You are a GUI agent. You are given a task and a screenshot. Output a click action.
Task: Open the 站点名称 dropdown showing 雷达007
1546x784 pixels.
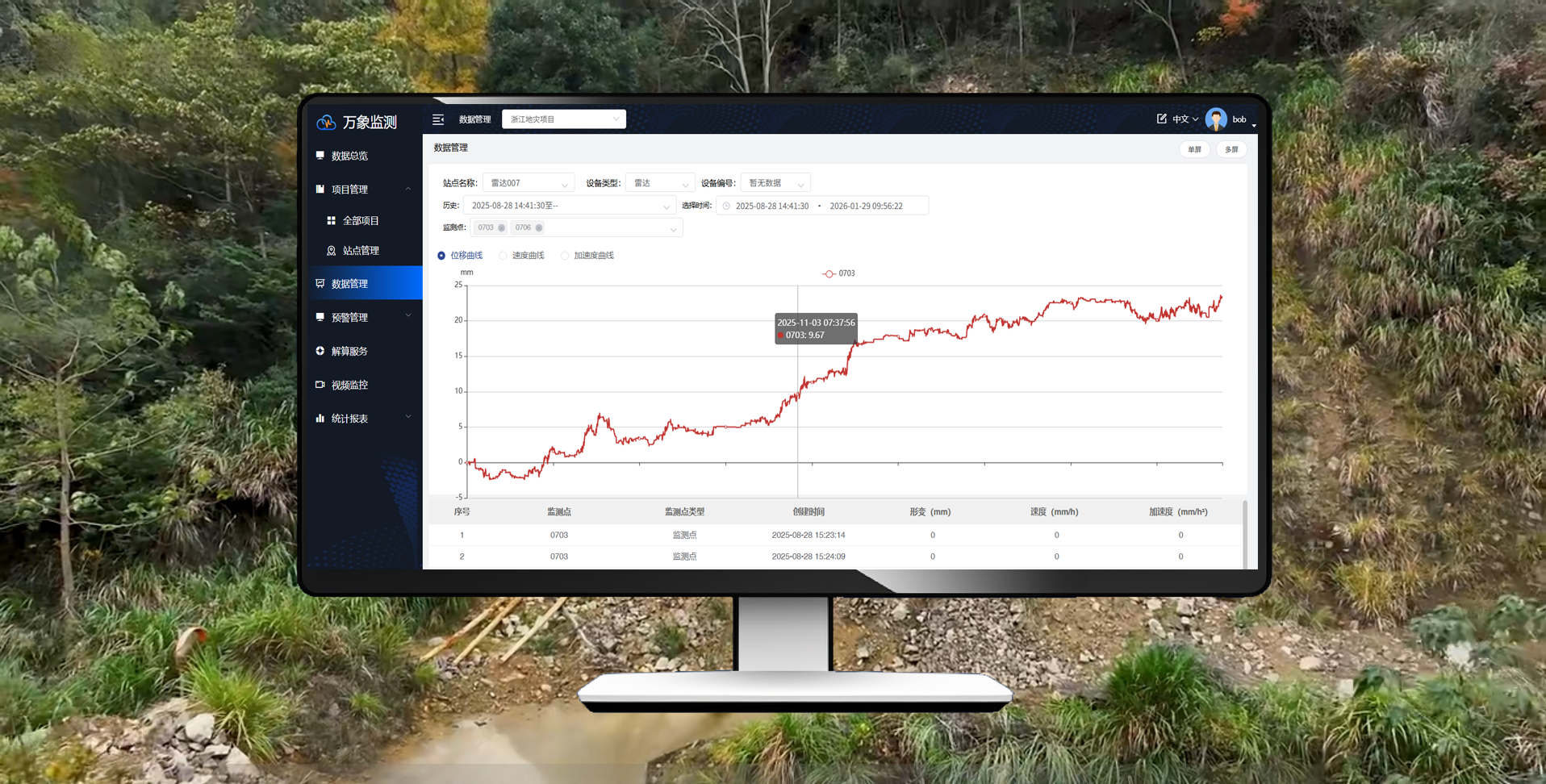pos(528,183)
